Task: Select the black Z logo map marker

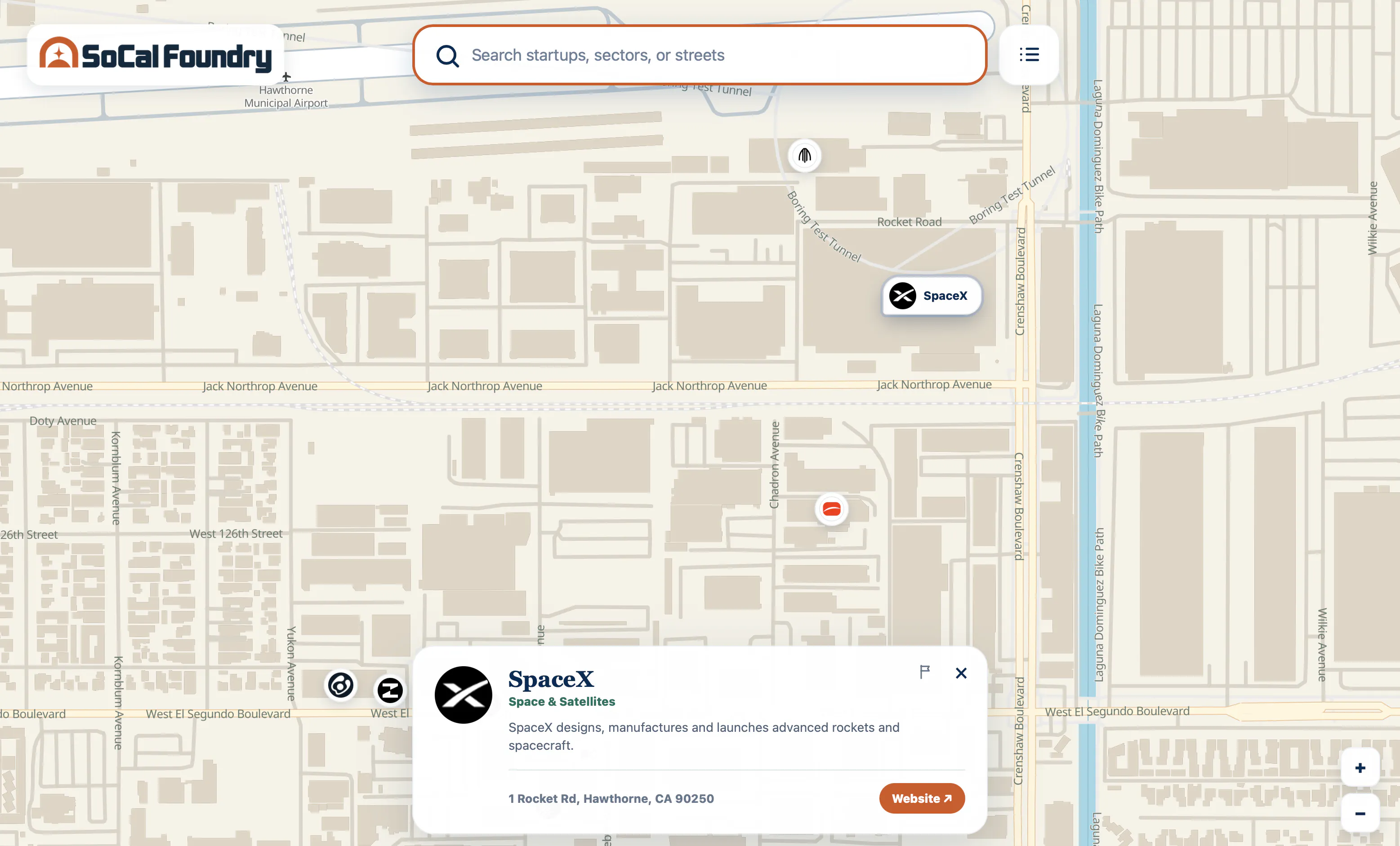Action: pyautogui.click(x=390, y=690)
